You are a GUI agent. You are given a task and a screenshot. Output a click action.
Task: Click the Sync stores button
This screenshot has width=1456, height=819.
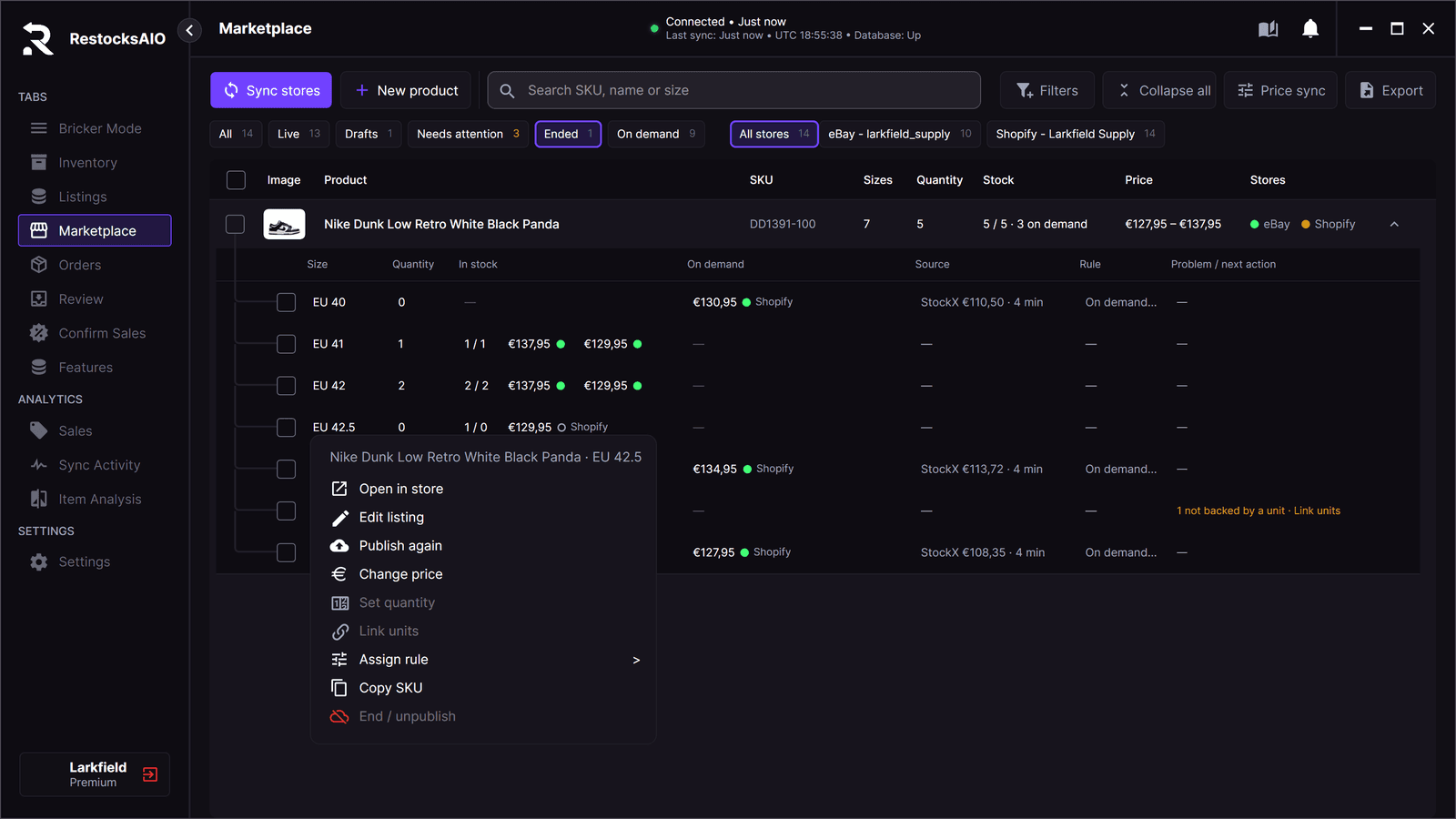(x=271, y=90)
